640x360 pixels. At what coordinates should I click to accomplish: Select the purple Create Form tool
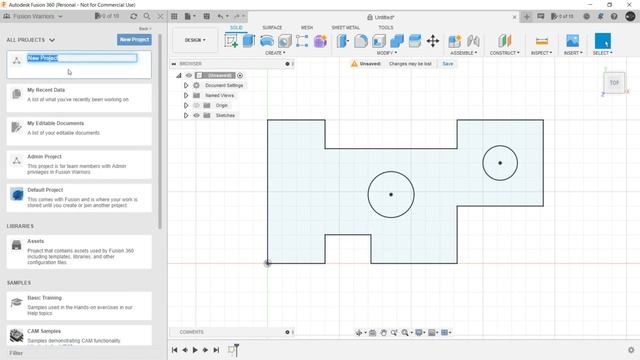click(x=320, y=41)
